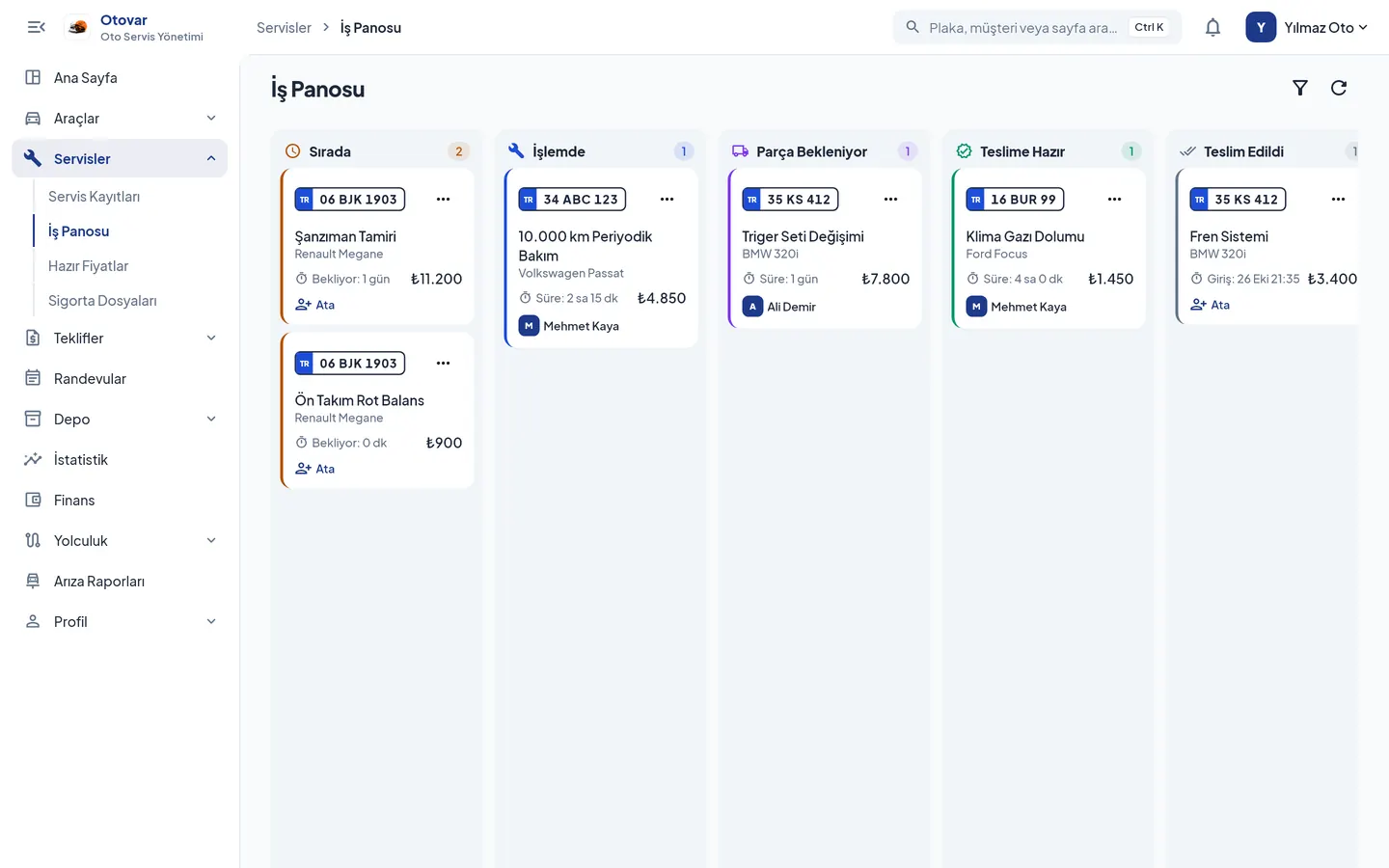Expand the Yolculuk submenu
This screenshot has height=868, width=1389.
tap(211, 540)
